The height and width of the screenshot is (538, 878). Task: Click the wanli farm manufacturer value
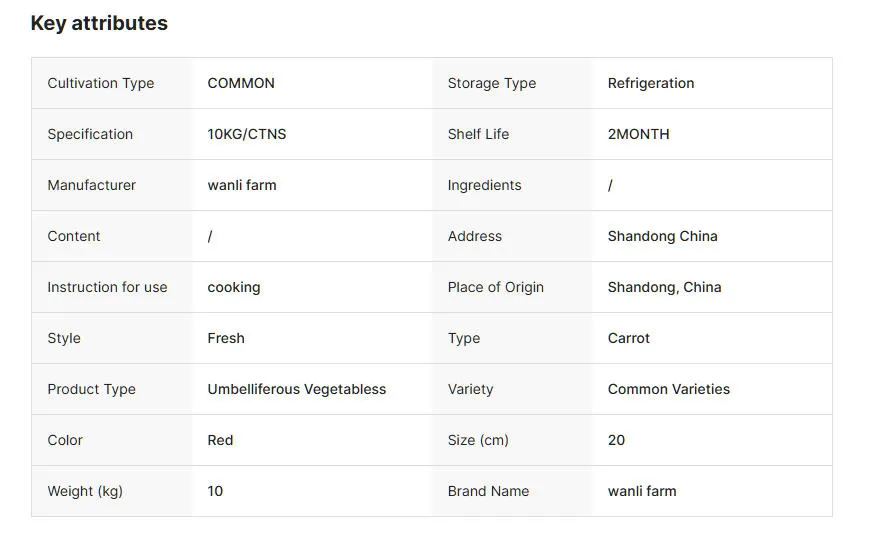pyautogui.click(x=242, y=185)
